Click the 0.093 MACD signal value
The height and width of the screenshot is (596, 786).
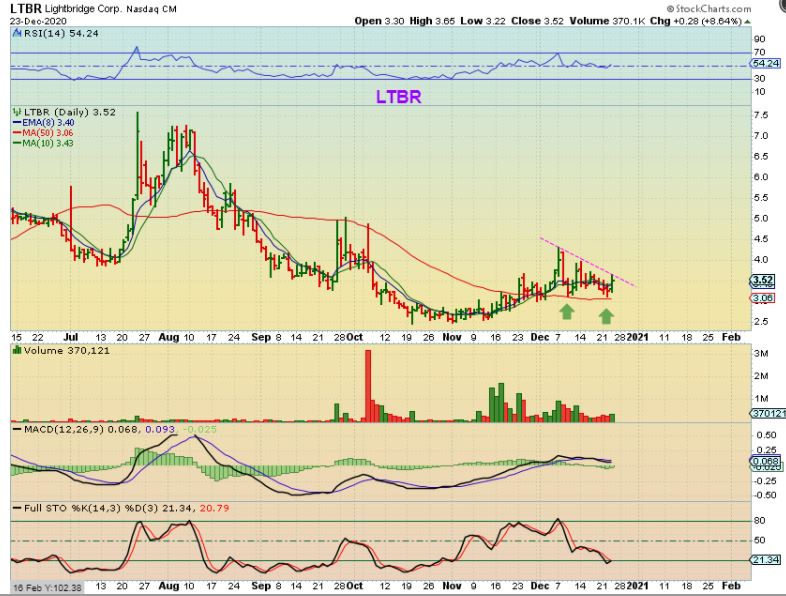pos(160,430)
